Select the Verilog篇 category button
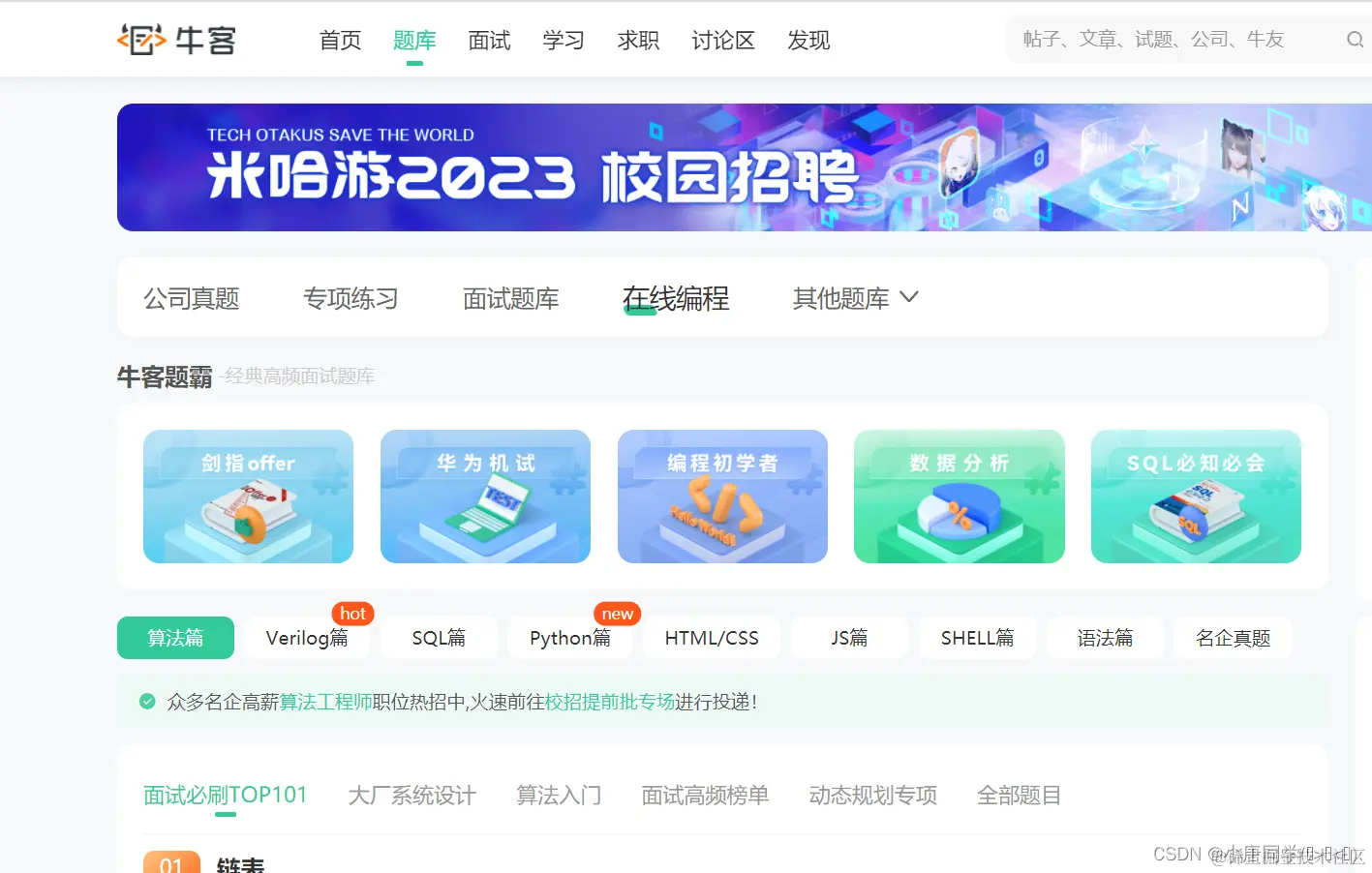1372x873 pixels. click(x=307, y=638)
